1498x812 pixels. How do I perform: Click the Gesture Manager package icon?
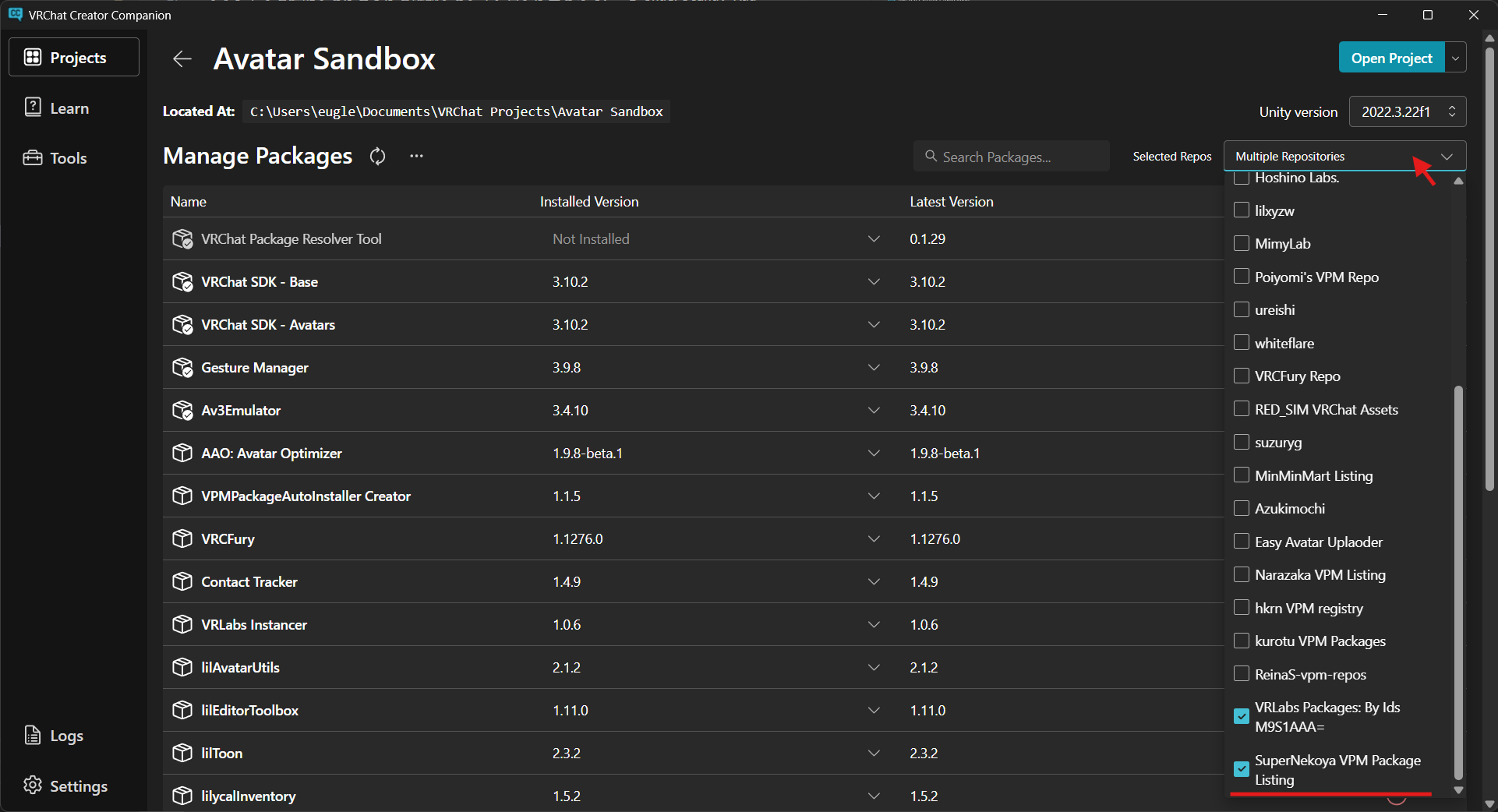tap(182, 368)
